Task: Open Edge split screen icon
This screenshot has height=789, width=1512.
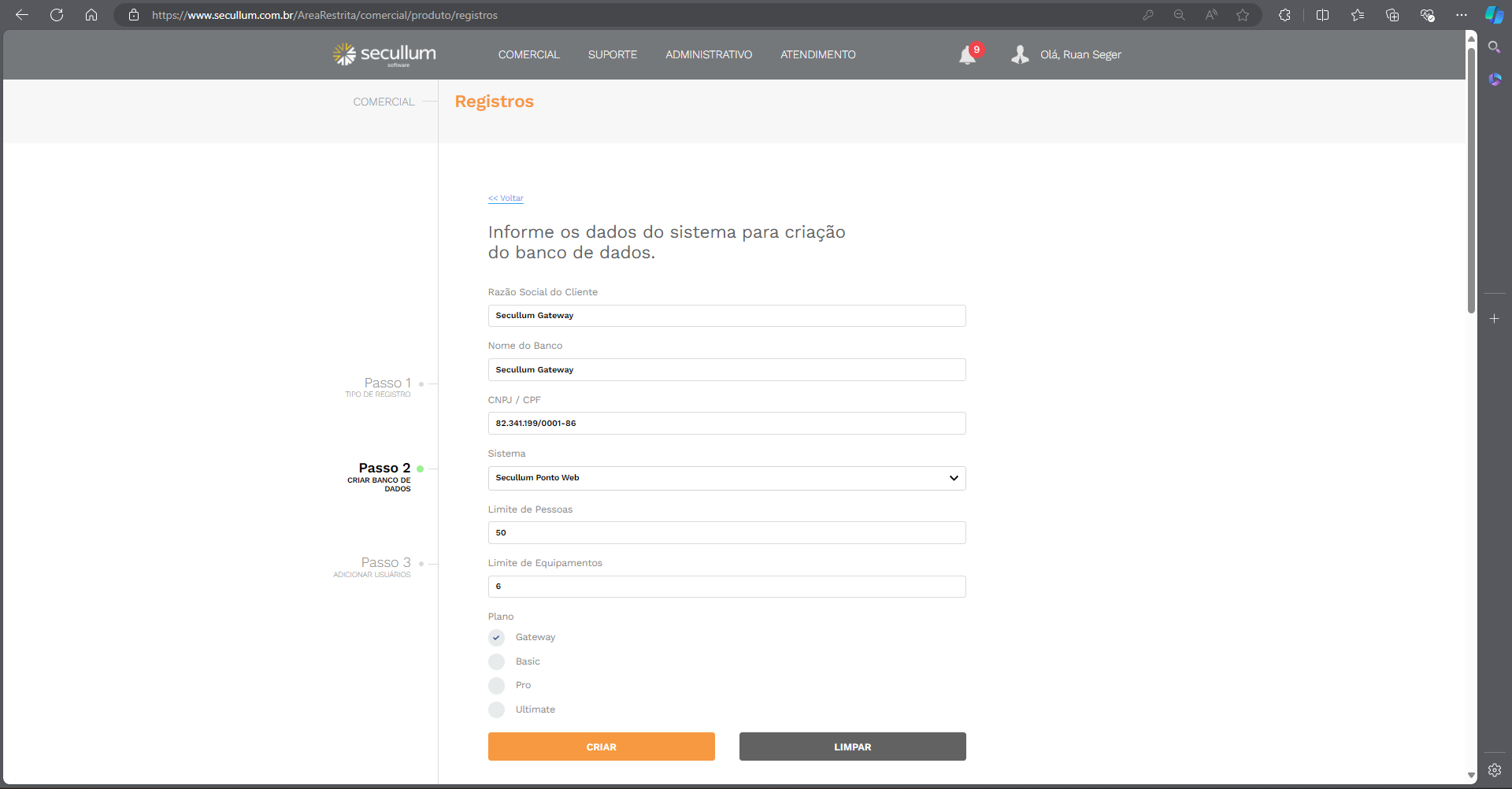Action: [x=1322, y=15]
